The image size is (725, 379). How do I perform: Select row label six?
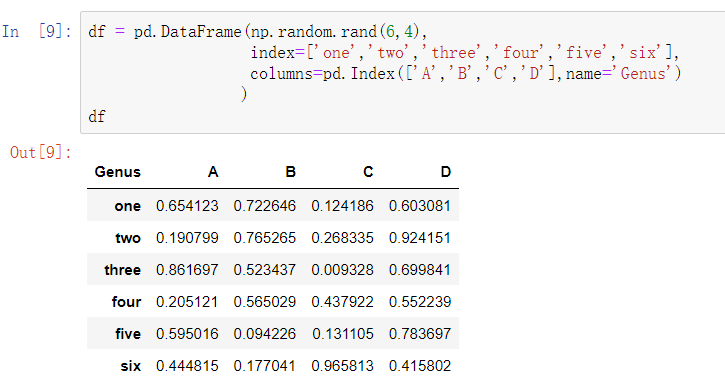click(130, 366)
